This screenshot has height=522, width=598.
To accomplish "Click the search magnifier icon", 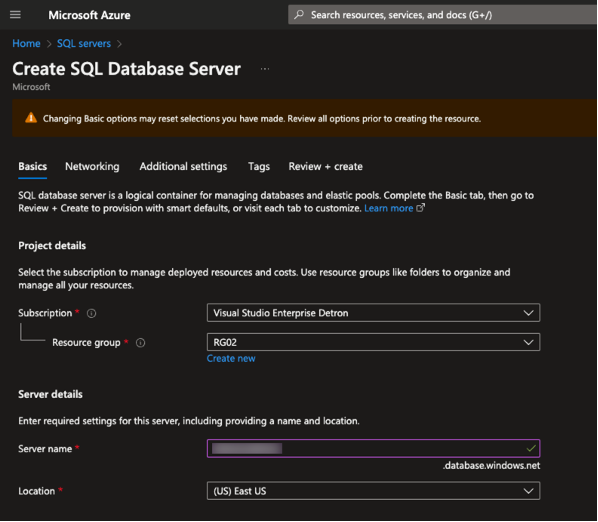I will pyautogui.click(x=299, y=15).
